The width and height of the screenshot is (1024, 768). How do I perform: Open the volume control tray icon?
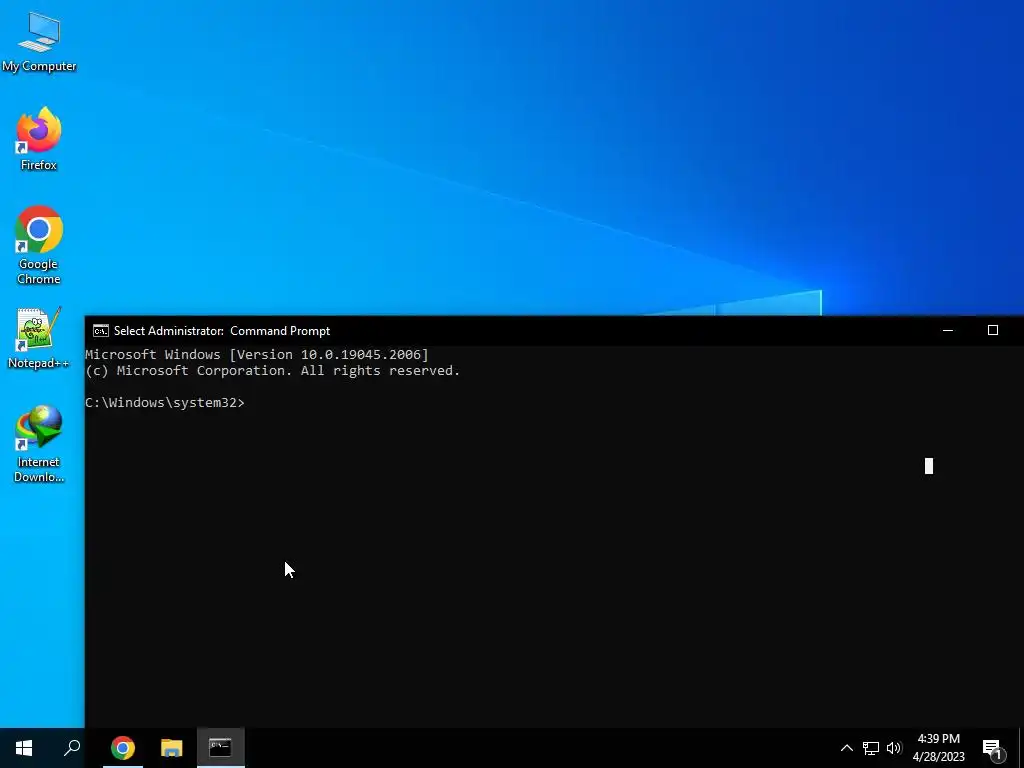click(x=894, y=748)
